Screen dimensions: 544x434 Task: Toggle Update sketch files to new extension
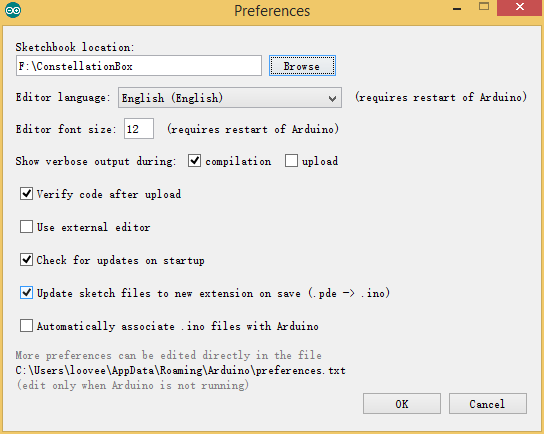[x=26, y=292]
